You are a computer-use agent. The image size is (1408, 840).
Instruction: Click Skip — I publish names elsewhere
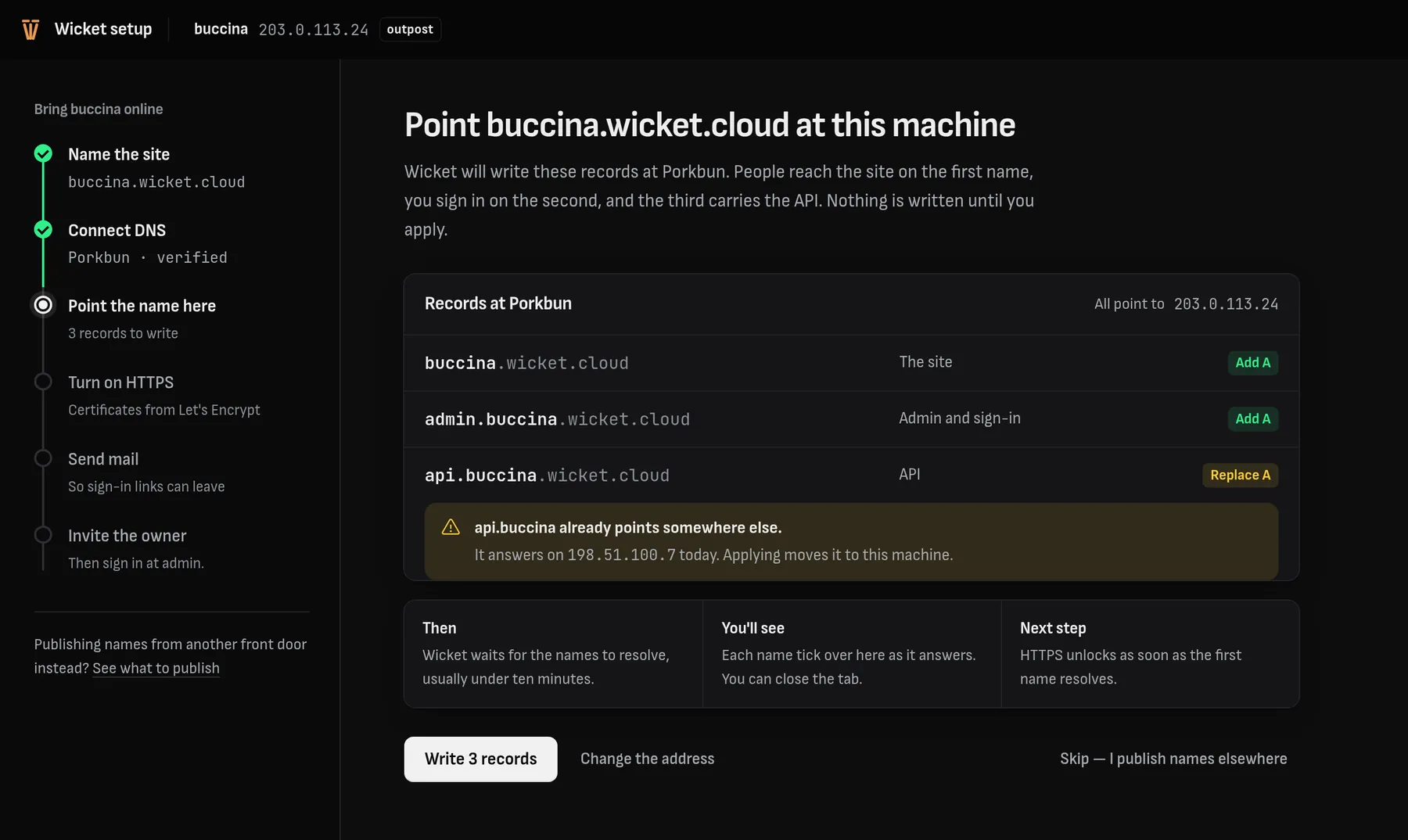(x=1173, y=759)
